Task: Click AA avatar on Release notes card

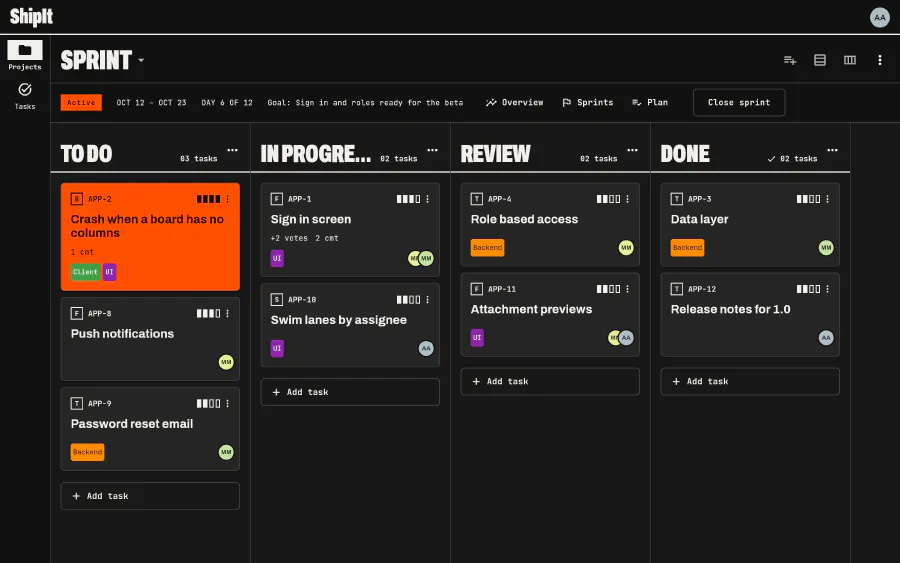Action: coord(826,337)
